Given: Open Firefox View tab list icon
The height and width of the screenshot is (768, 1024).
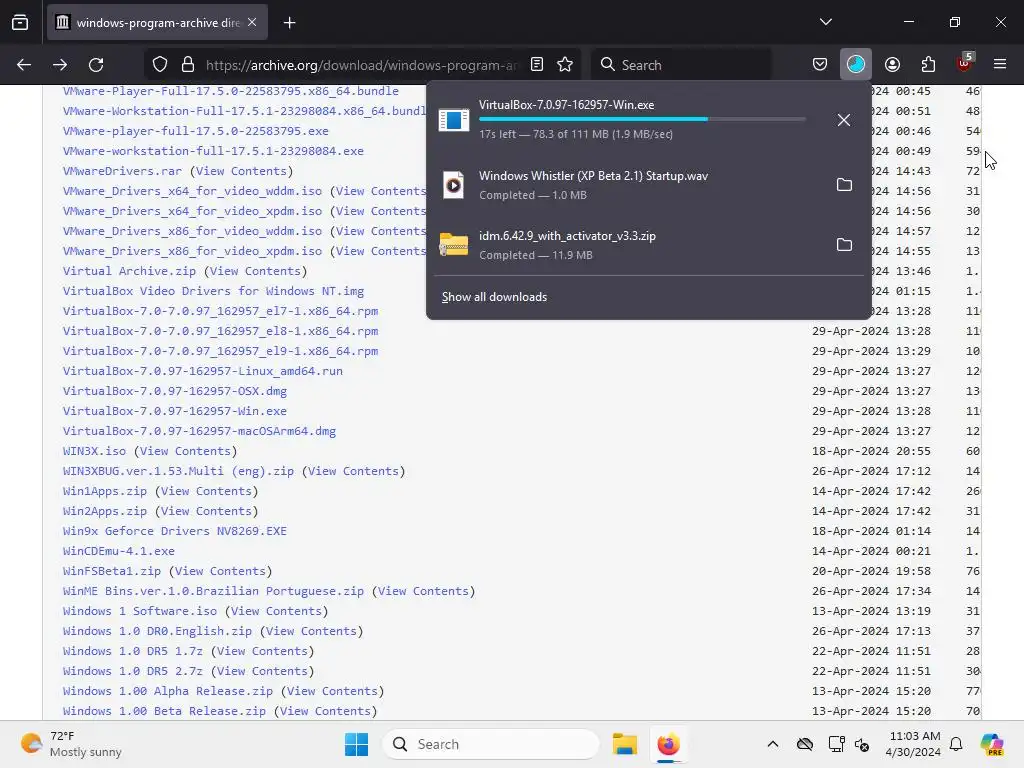Looking at the screenshot, I should (20, 22).
